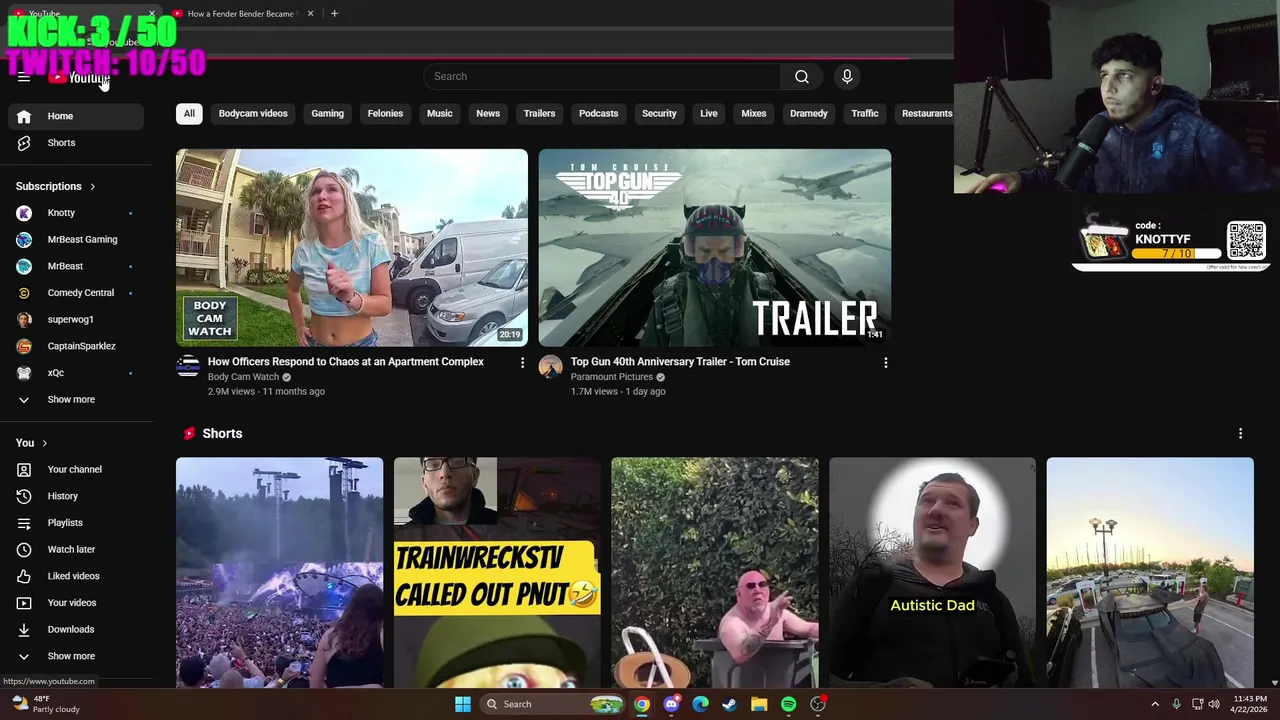Open the Autistic Dad short

(x=932, y=573)
